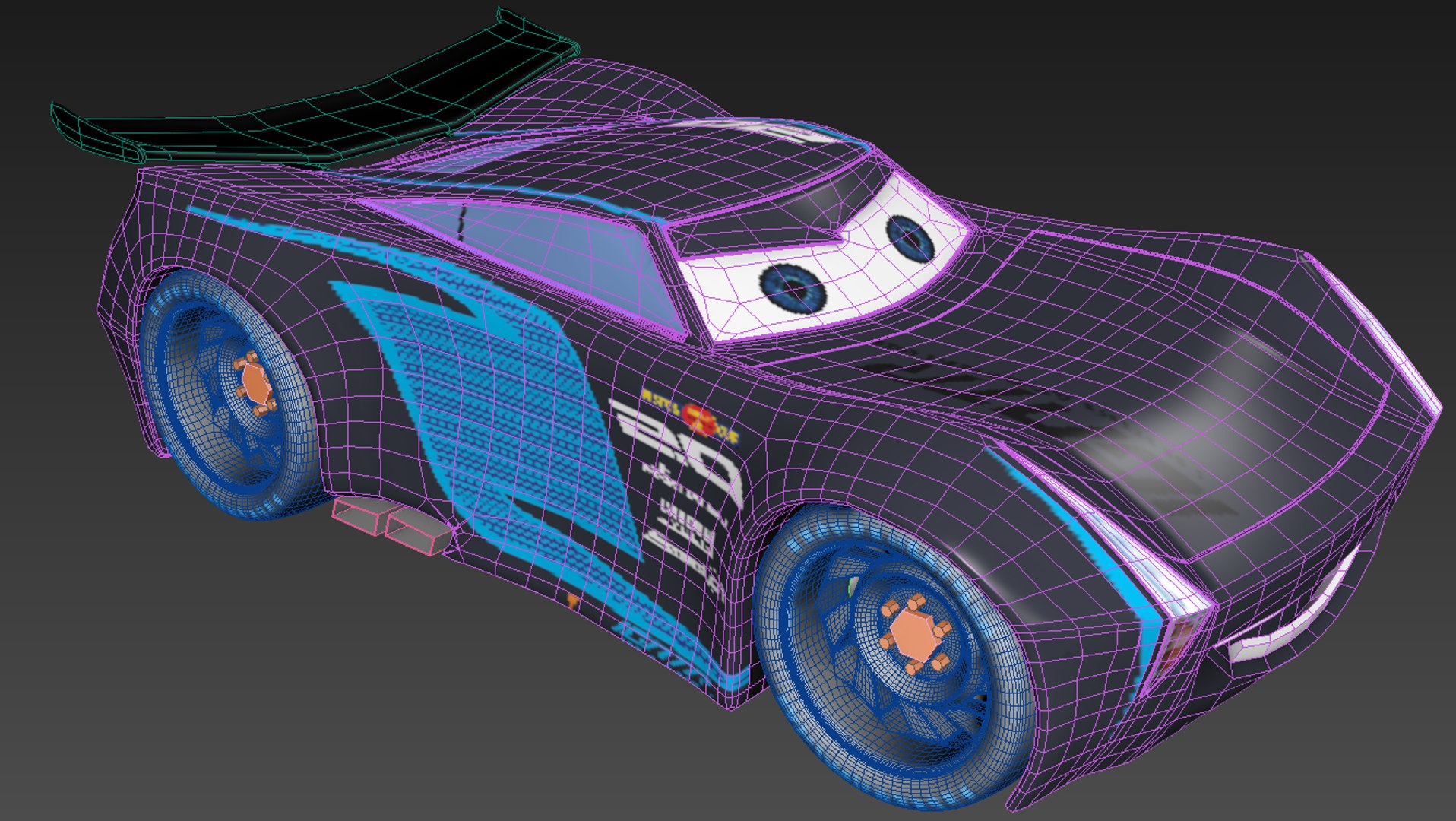Click the number 20 decal on door
1456x821 pixels.
click(679, 450)
